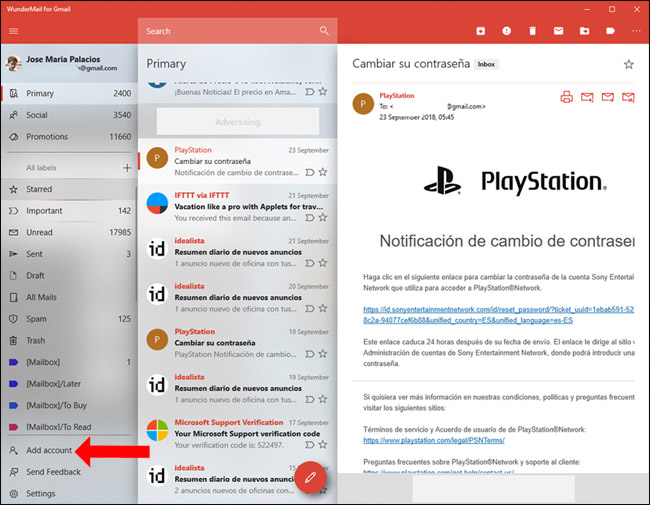Star the 23 September PlayStation email

coord(323,172)
